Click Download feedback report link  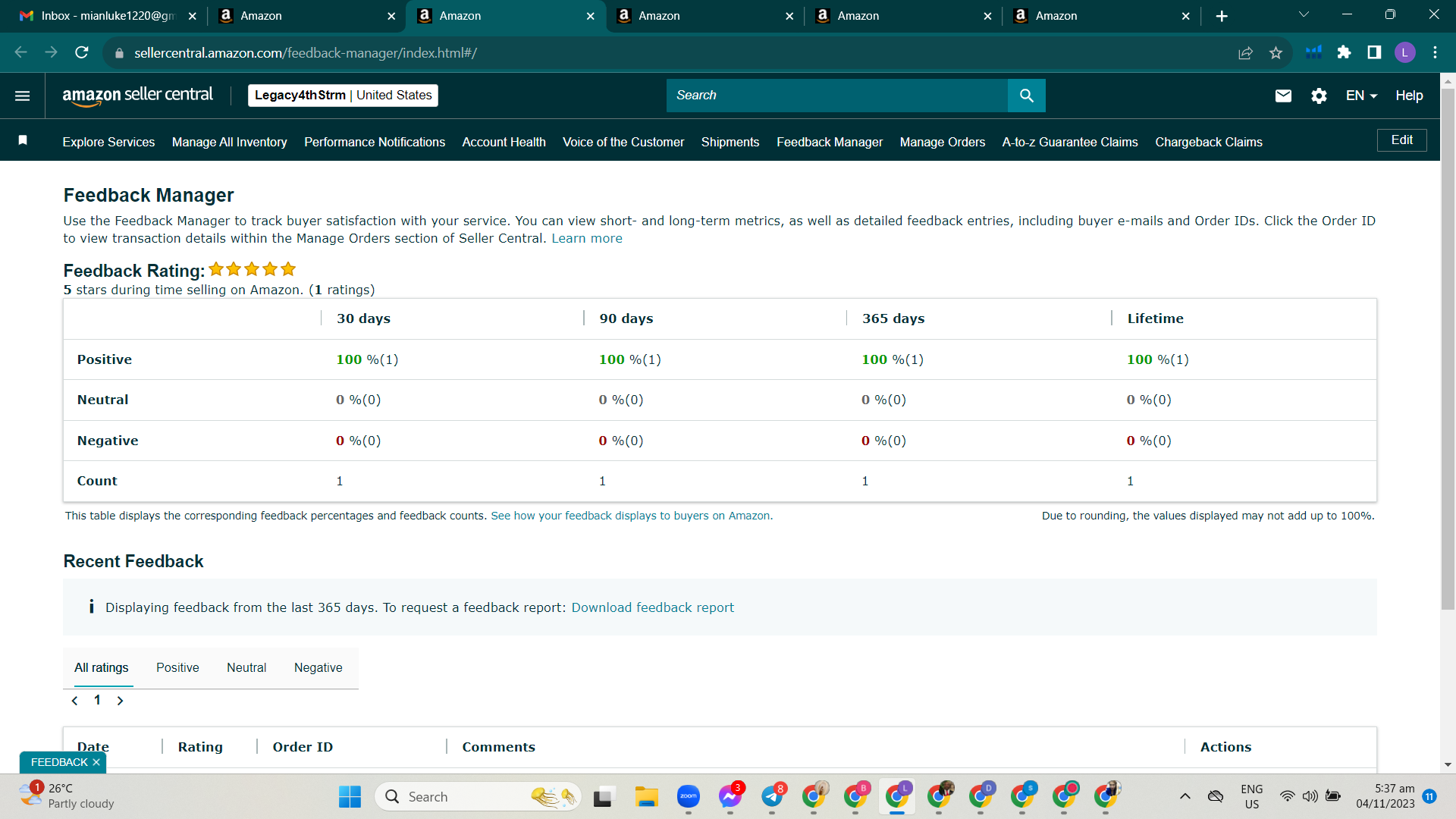point(653,607)
